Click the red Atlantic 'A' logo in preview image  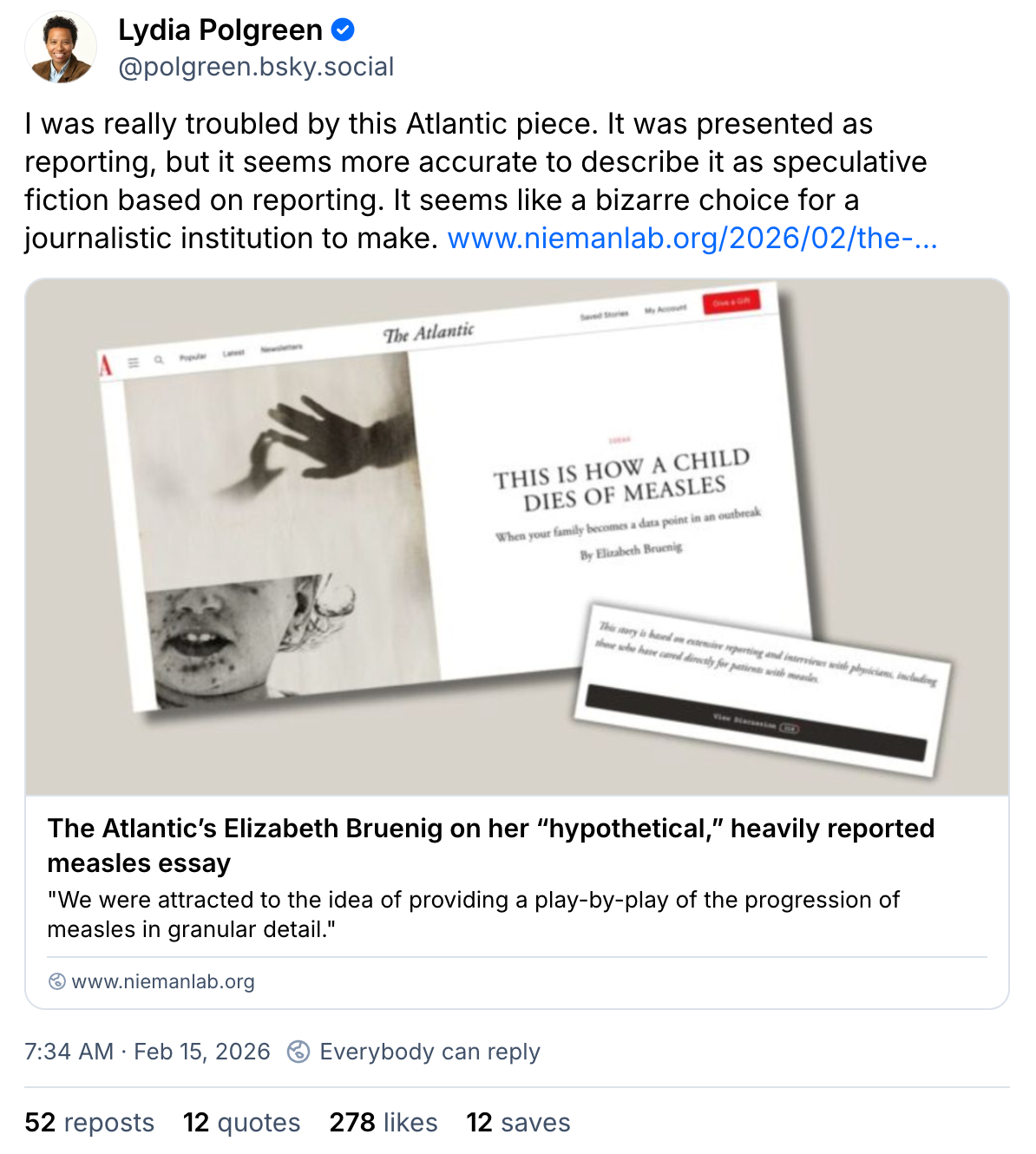click(x=106, y=365)
